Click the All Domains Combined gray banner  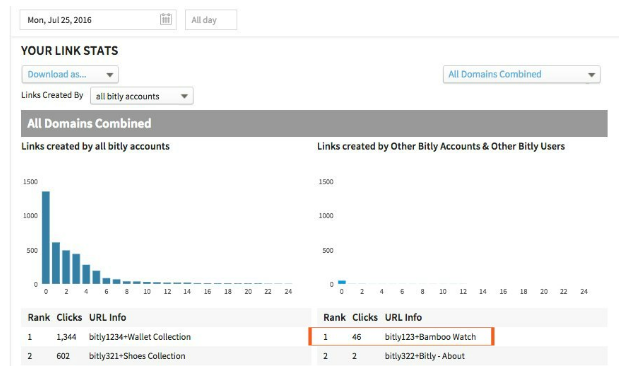click(x=314, y=123)
